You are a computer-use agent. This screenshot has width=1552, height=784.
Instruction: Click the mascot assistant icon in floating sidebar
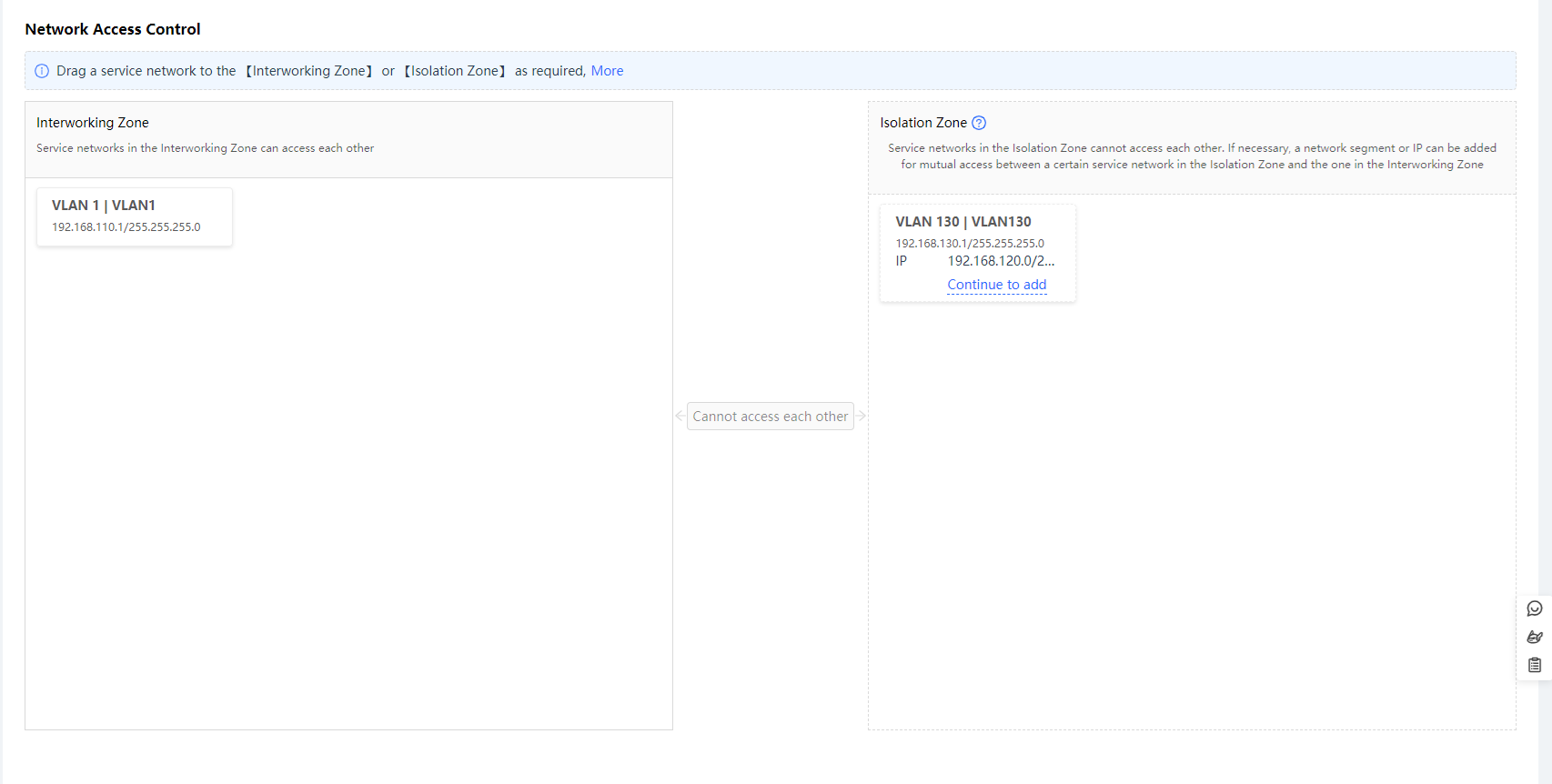[x=1535, y=637]
